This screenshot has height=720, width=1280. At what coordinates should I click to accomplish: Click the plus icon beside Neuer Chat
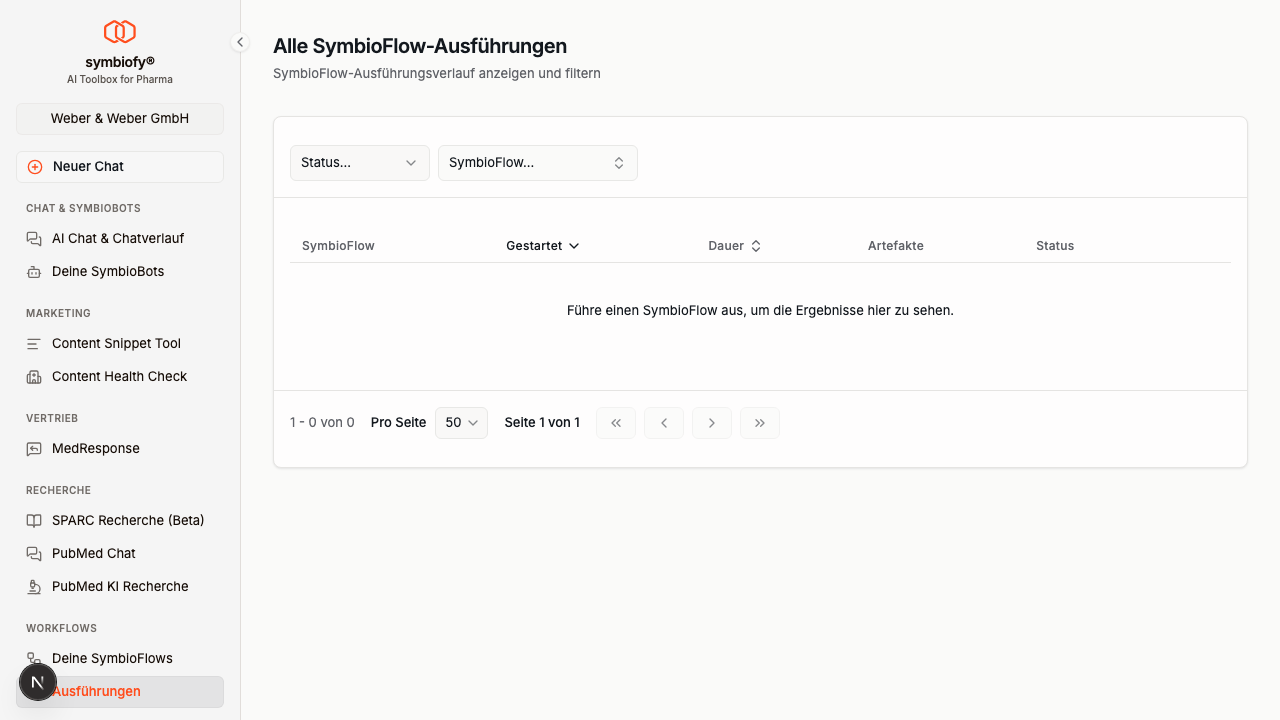pos(35,167)
